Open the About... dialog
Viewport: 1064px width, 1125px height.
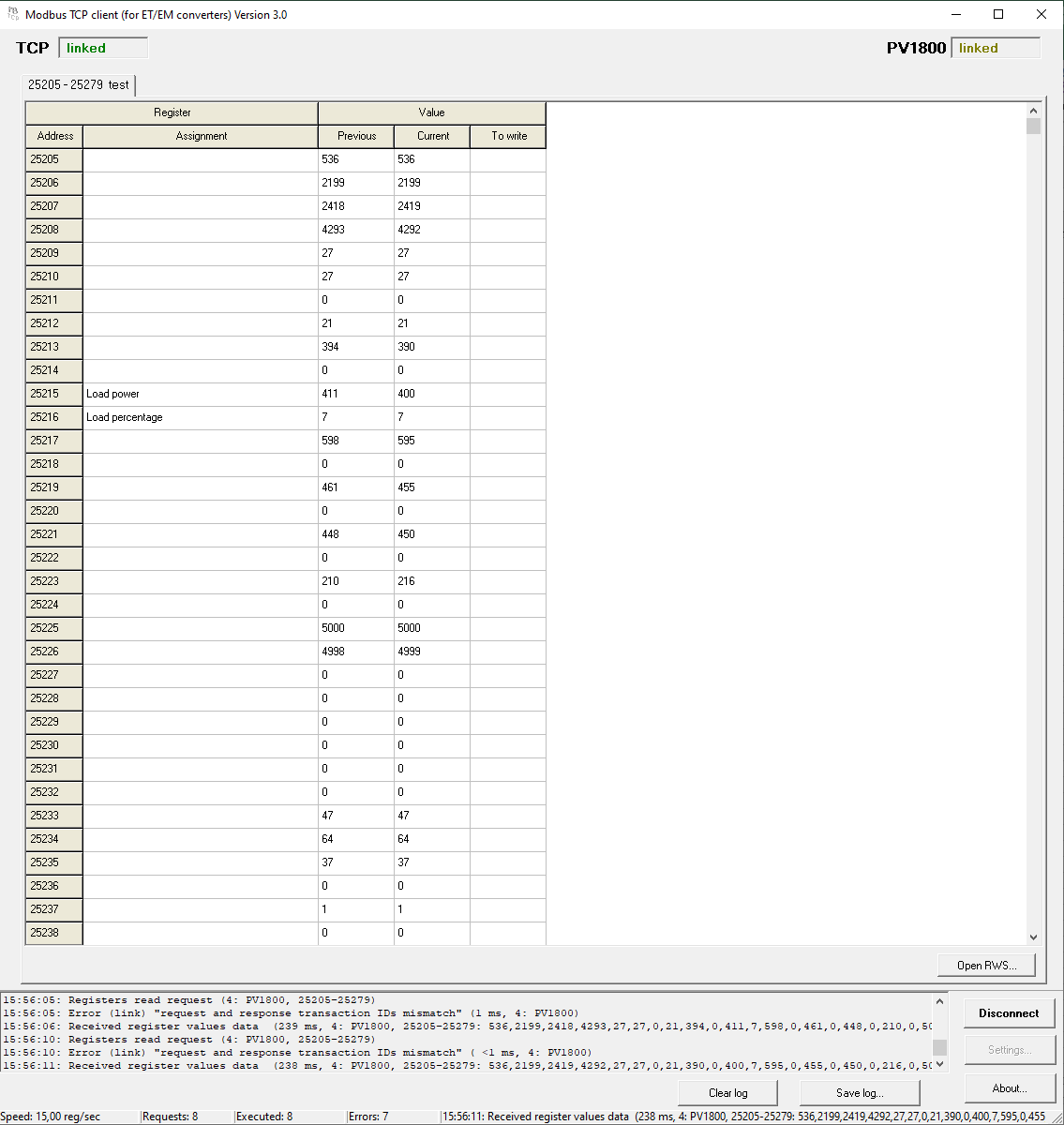(1009, 1088)
